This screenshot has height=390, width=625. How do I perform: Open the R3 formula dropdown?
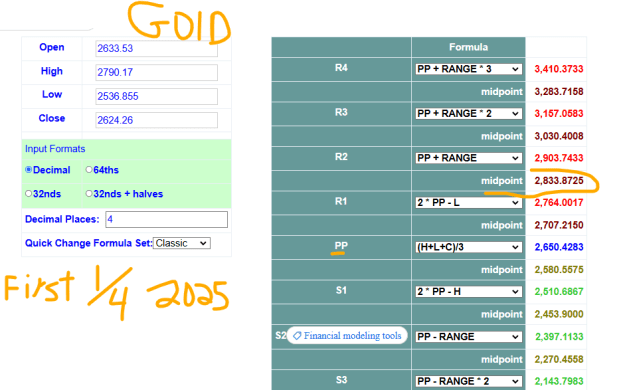pyautogui.click(x=468, y=114)
